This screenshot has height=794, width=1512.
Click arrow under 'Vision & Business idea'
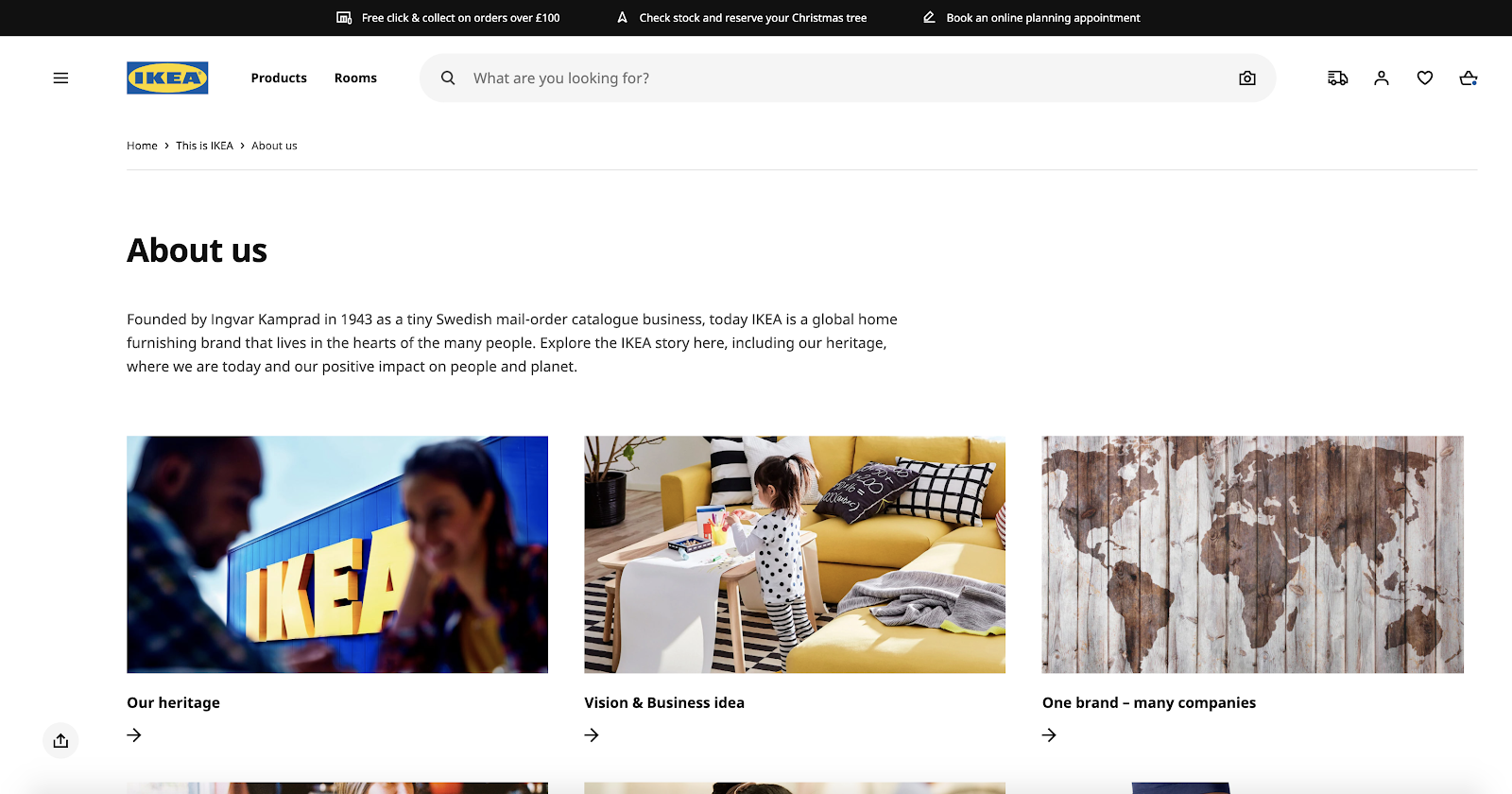click(592, 734)
